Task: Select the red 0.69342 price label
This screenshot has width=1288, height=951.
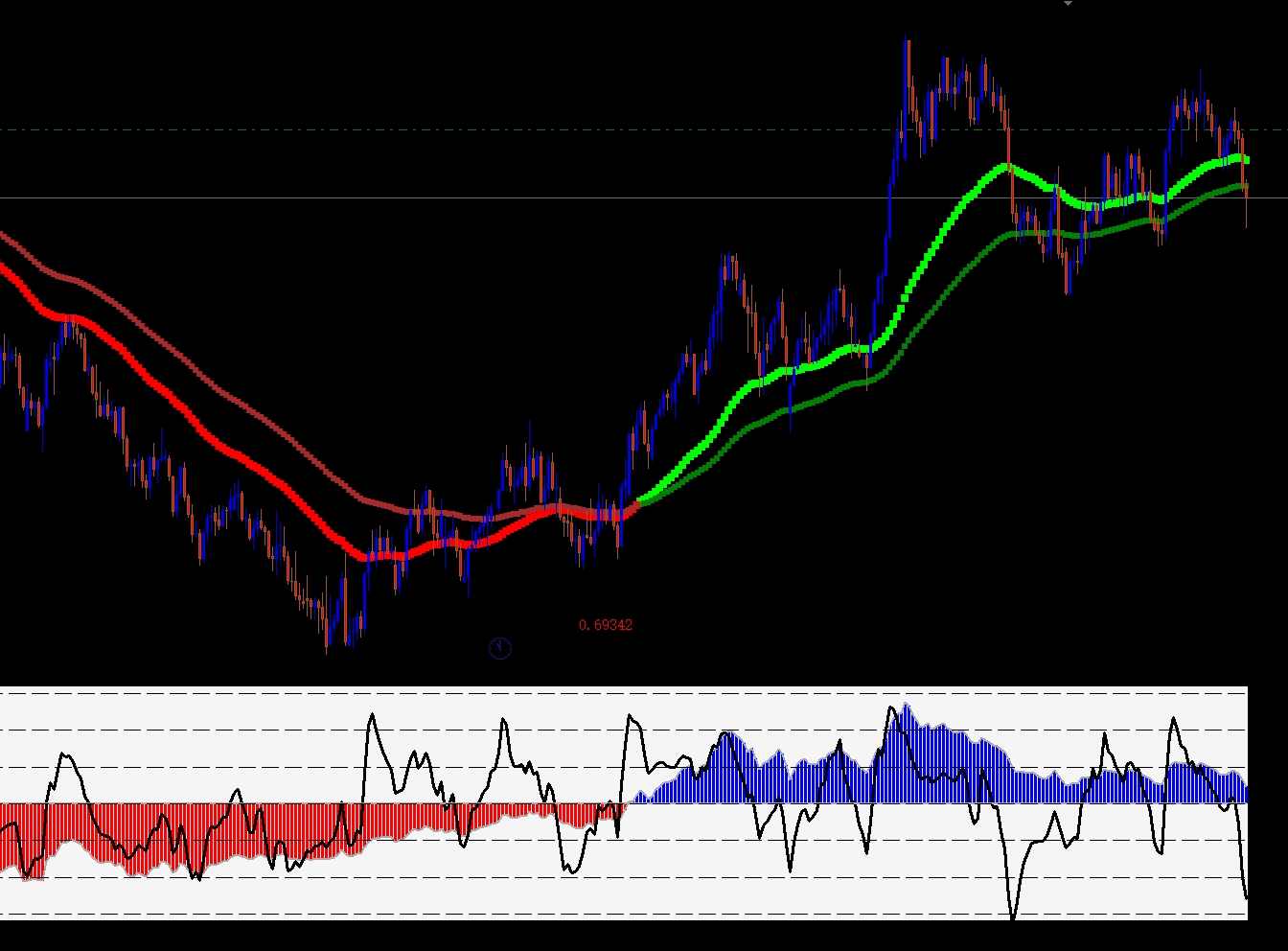Action: point(606,625)
